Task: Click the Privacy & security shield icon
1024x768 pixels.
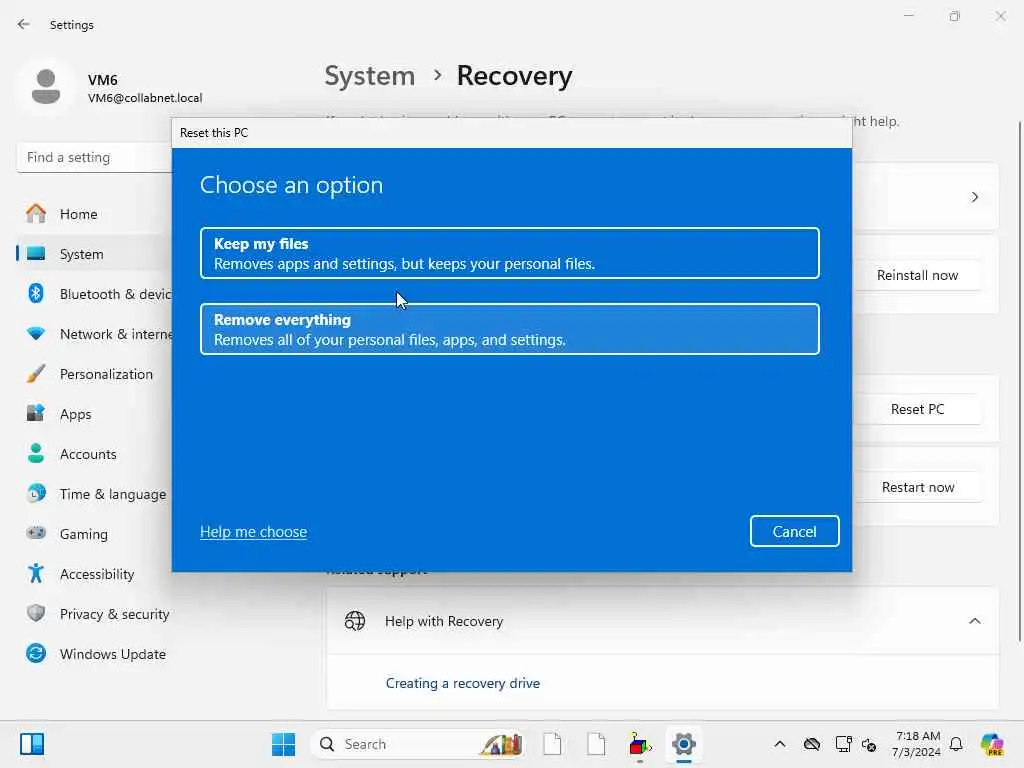Action: (36, 613)
